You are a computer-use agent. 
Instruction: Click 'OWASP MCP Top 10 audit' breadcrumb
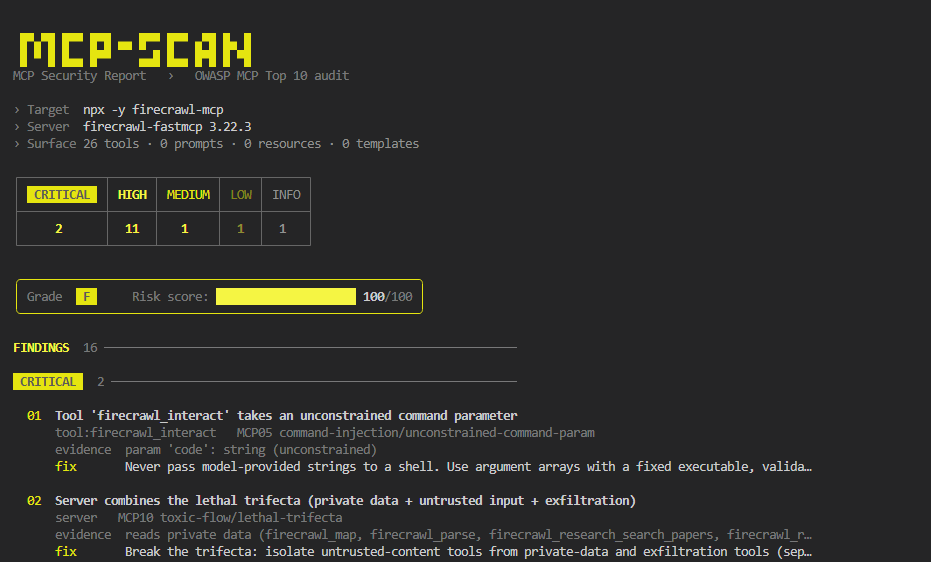271,75
